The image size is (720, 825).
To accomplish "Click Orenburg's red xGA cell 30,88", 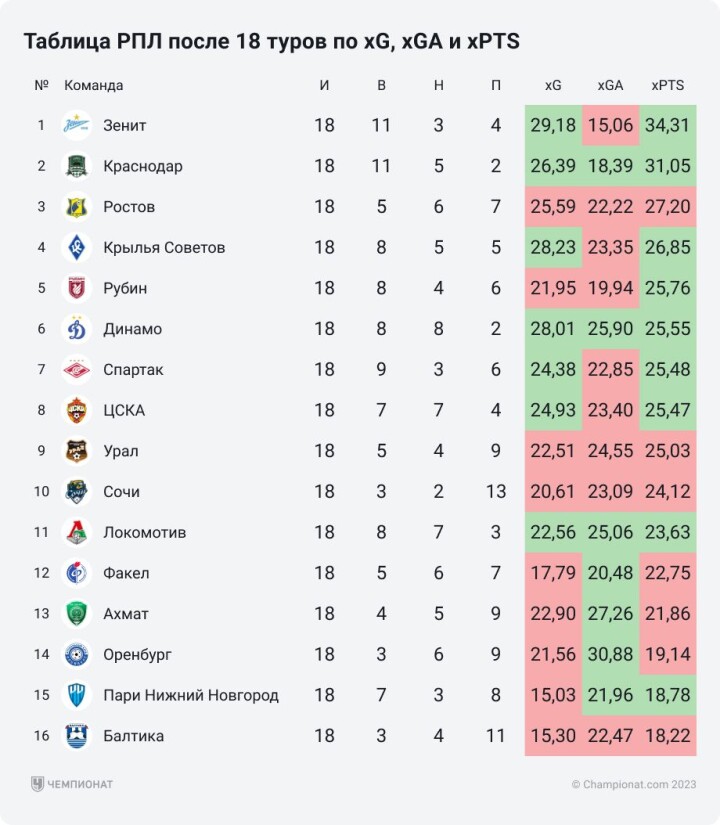I will pos(610,655).
